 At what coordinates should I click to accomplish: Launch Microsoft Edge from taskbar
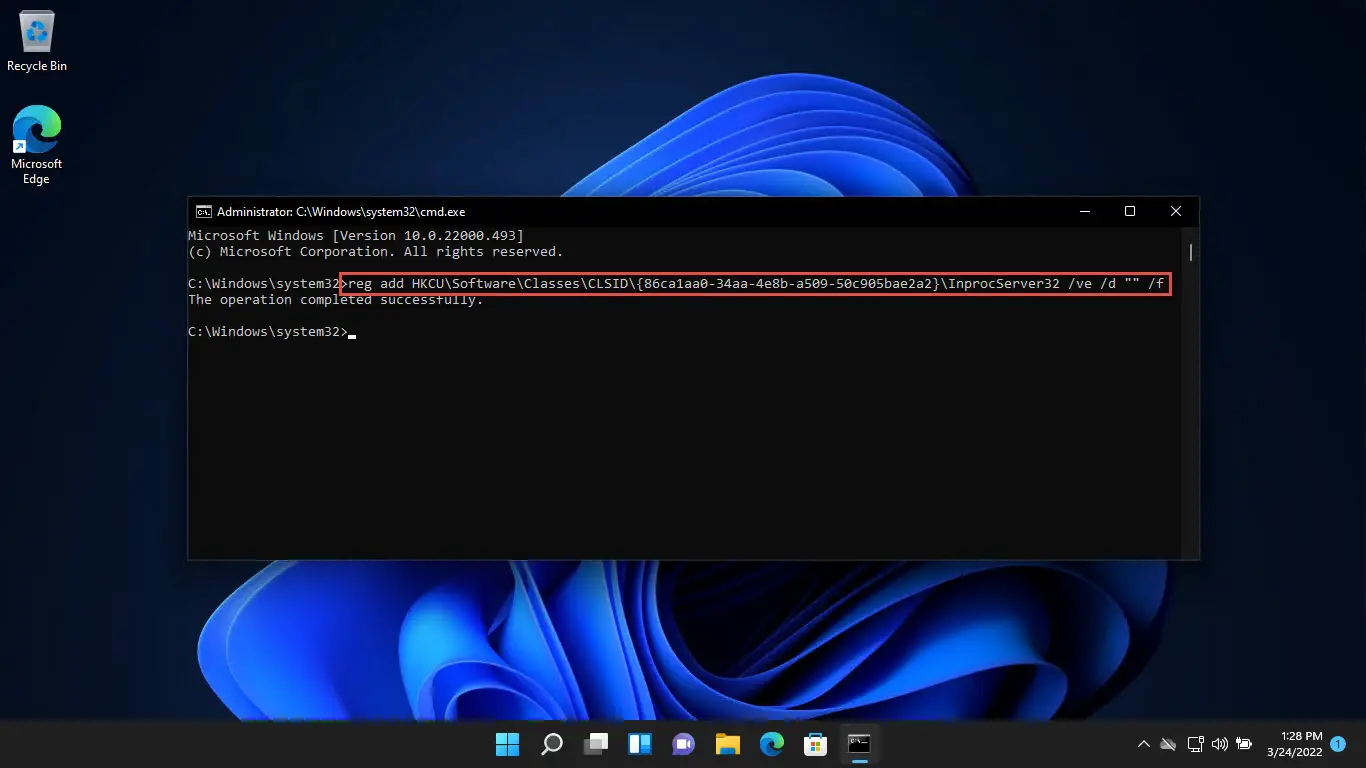(771, 744)
